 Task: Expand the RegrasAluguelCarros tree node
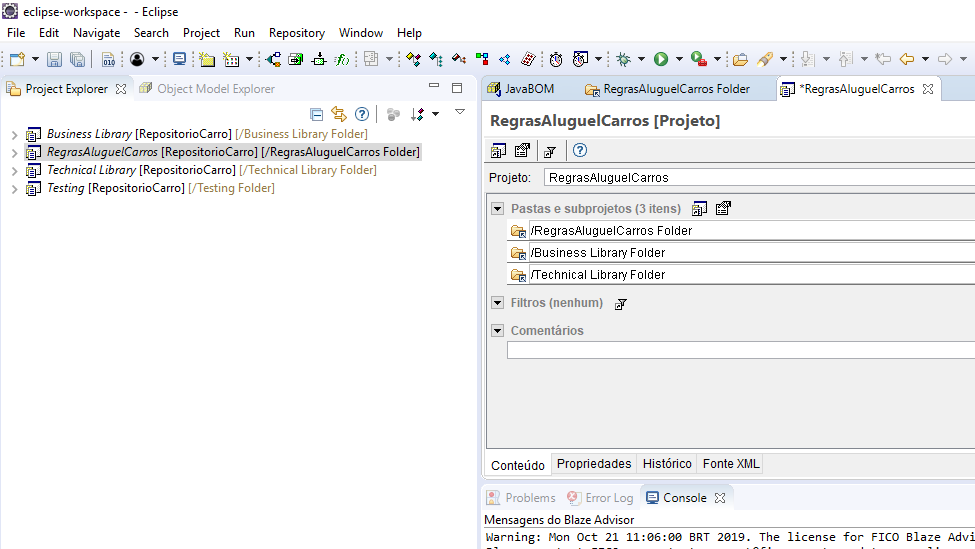click(x=14, y=152)
